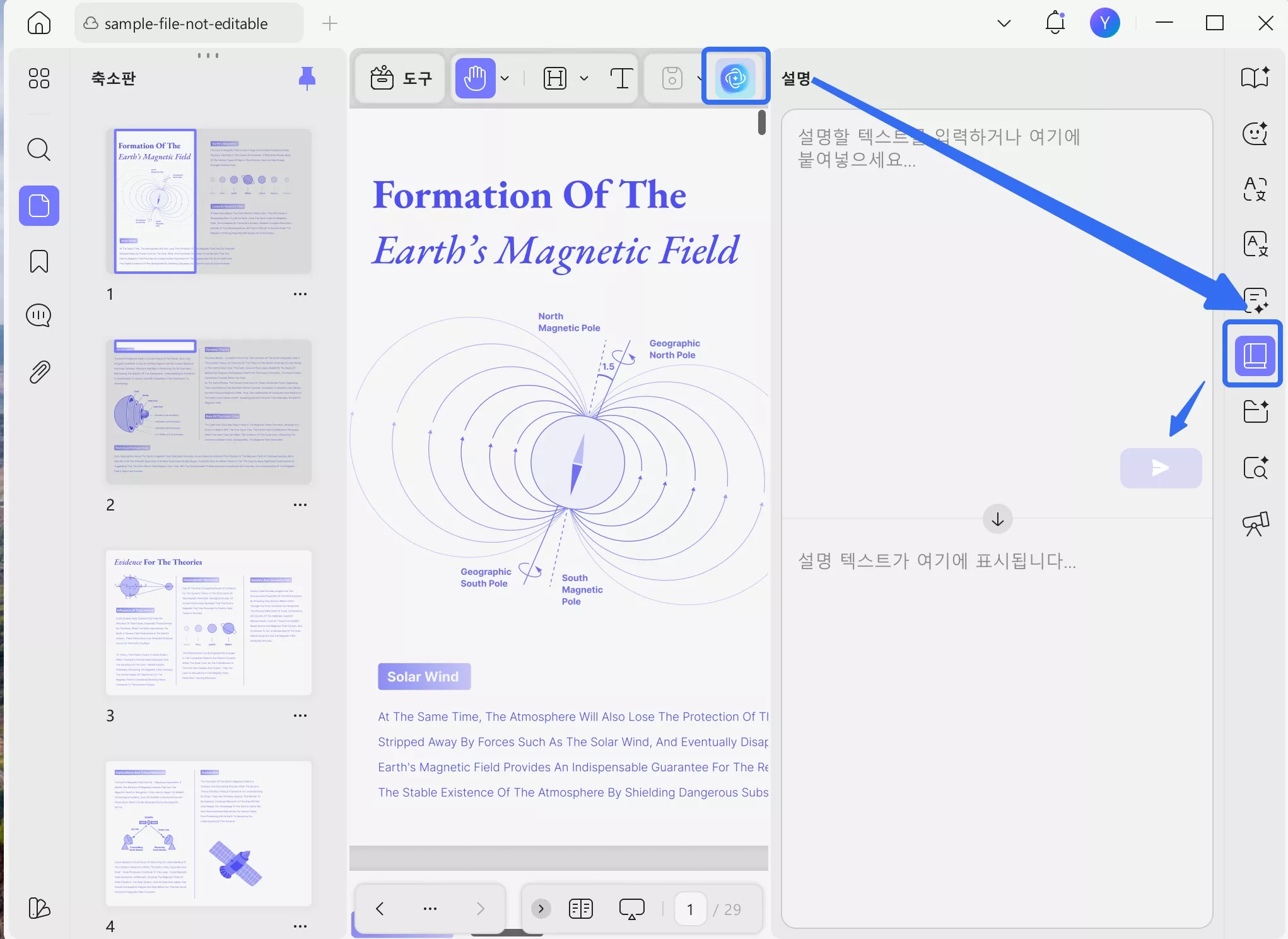The width and height of the screenshot is (1288, 939).
Task: Click the send arrow button
Action: point(1161,468)
